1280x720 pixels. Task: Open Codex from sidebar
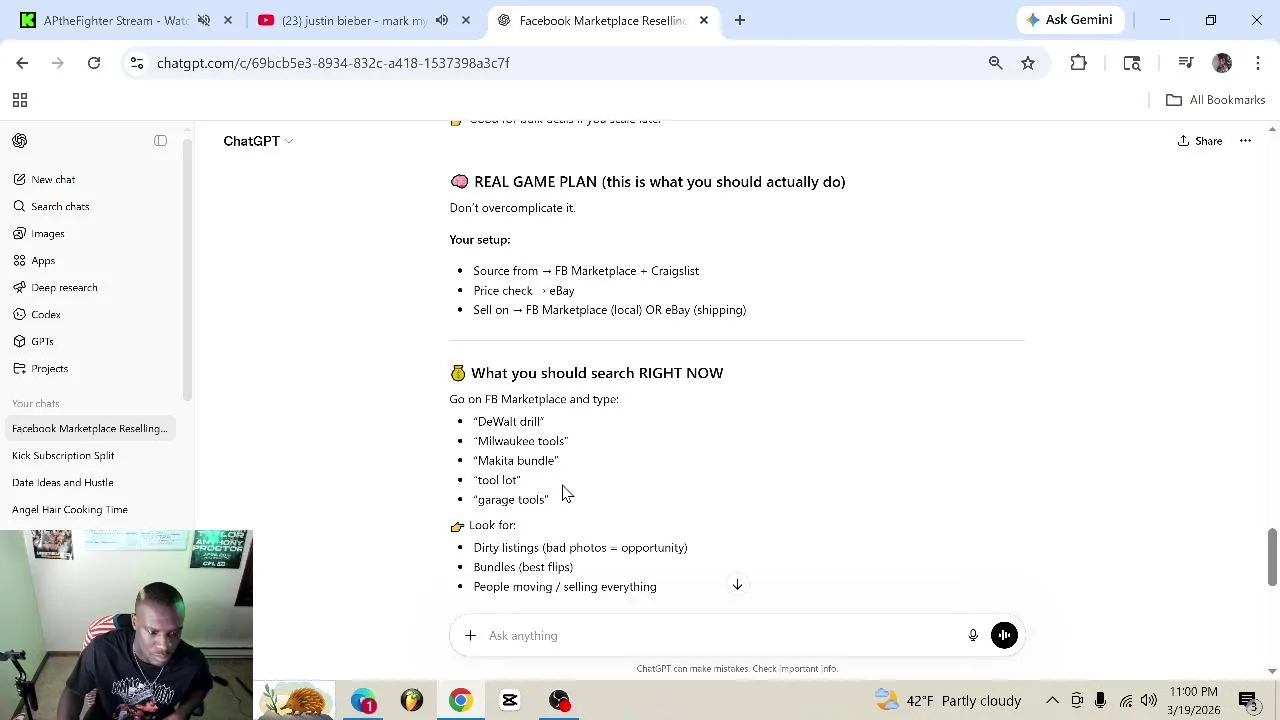pyautogui.click(x=91, y=314)
